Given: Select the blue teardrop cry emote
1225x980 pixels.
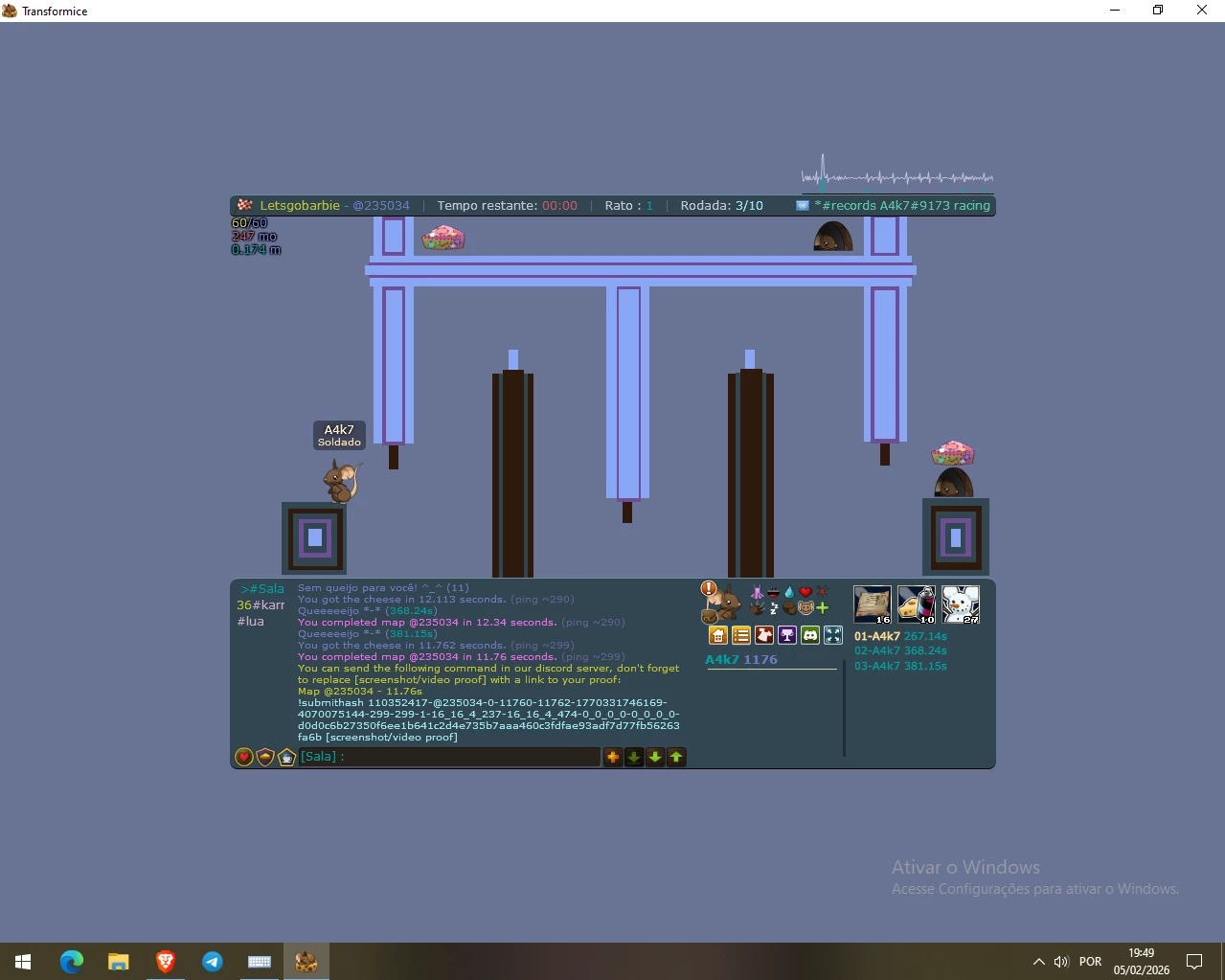Looking at the screenshot, I should coord(789,592).
